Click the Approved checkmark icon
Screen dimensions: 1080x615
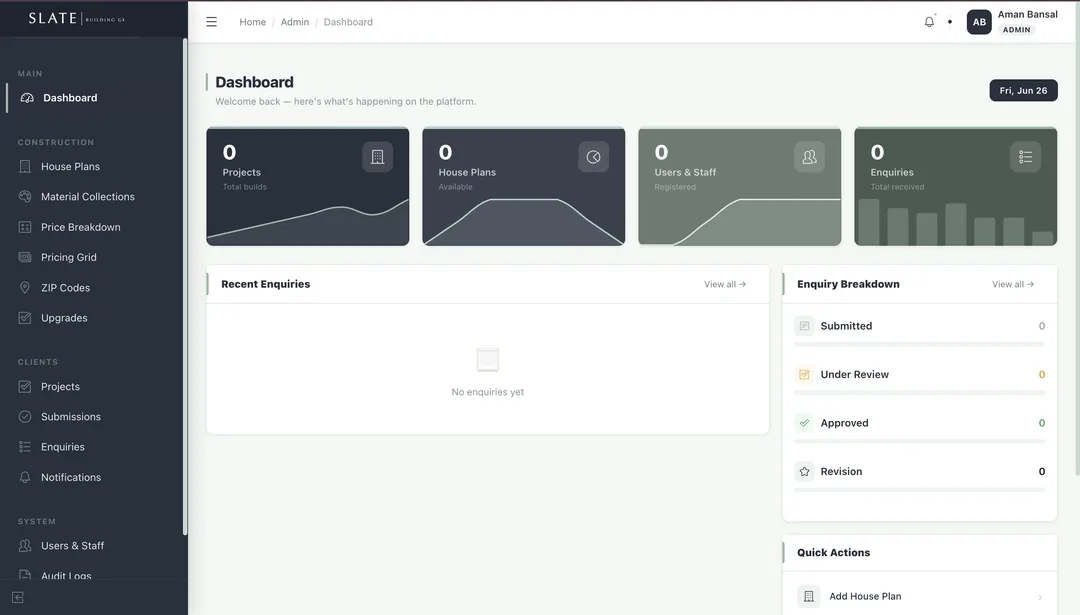[x=804, y=423]
